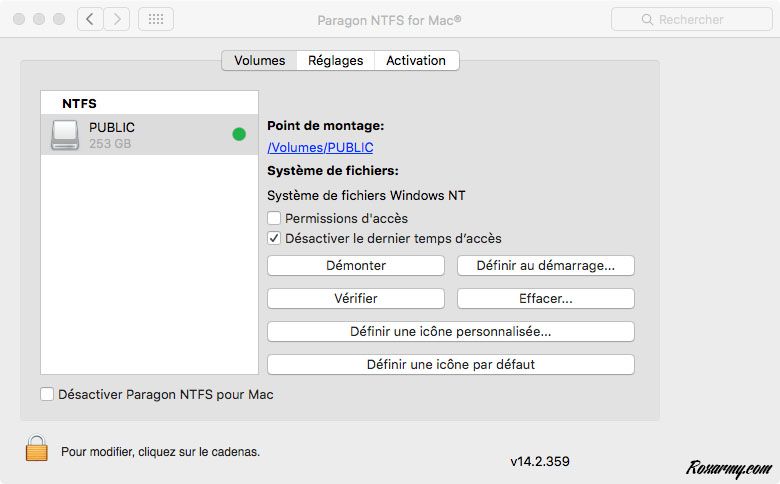Click Définir au démarrage... button

click(545, 266)
